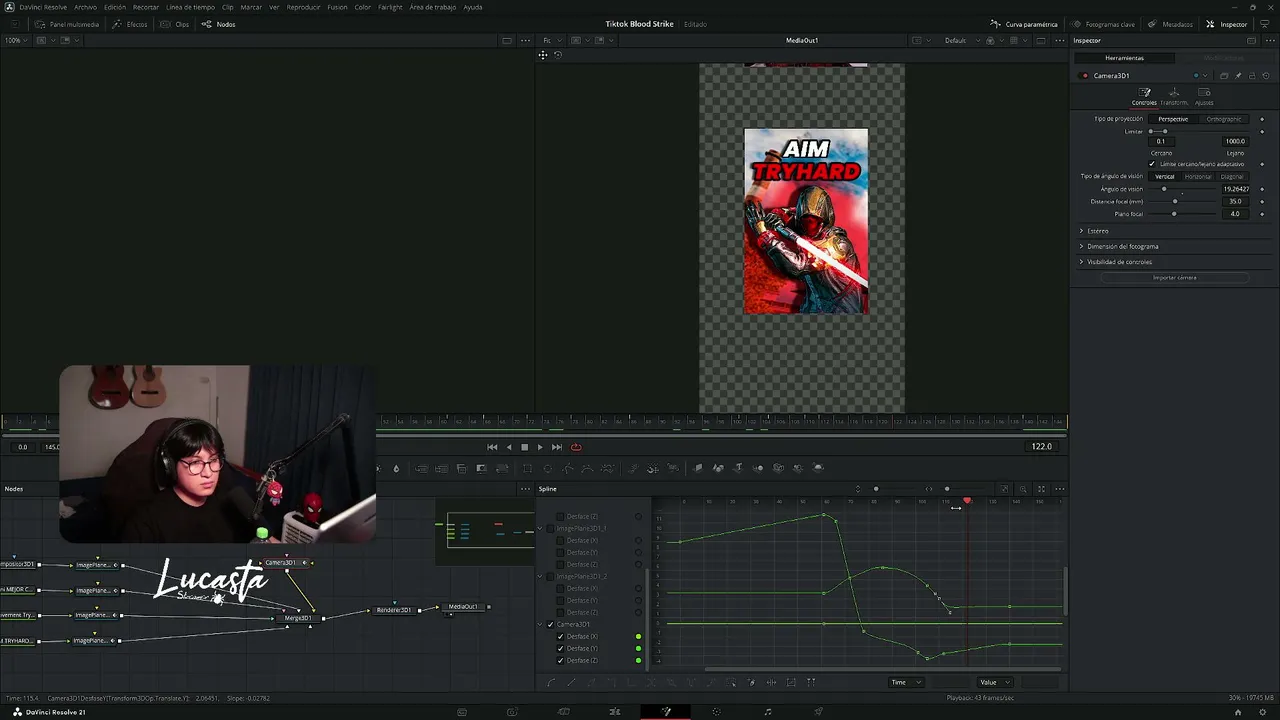The width and height of the screenshot is (1280, 720).
Task: Open Reproducir menu
Action: pos(303,7)
